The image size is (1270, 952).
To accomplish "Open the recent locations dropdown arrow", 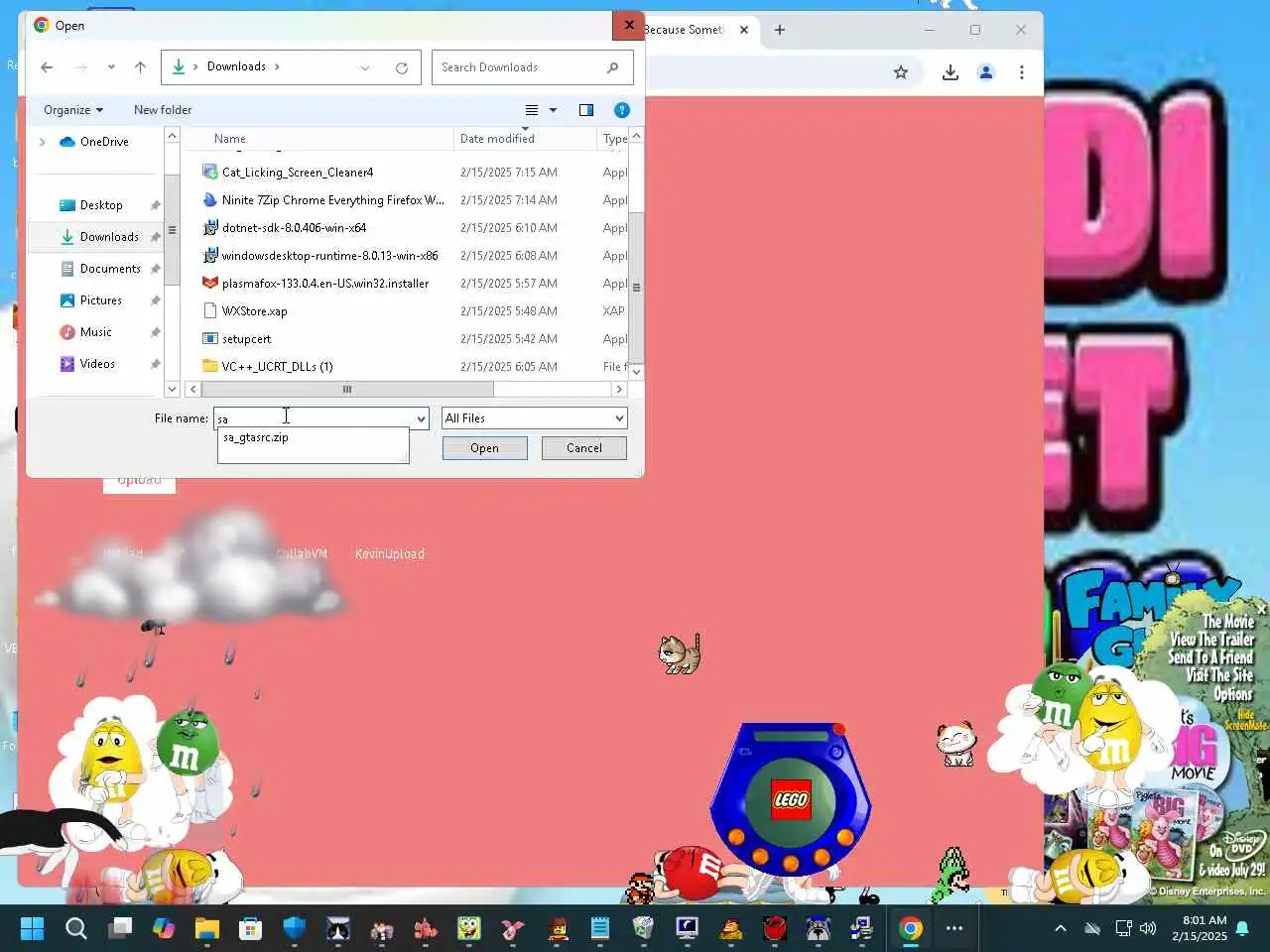I will tap(111, 67).
